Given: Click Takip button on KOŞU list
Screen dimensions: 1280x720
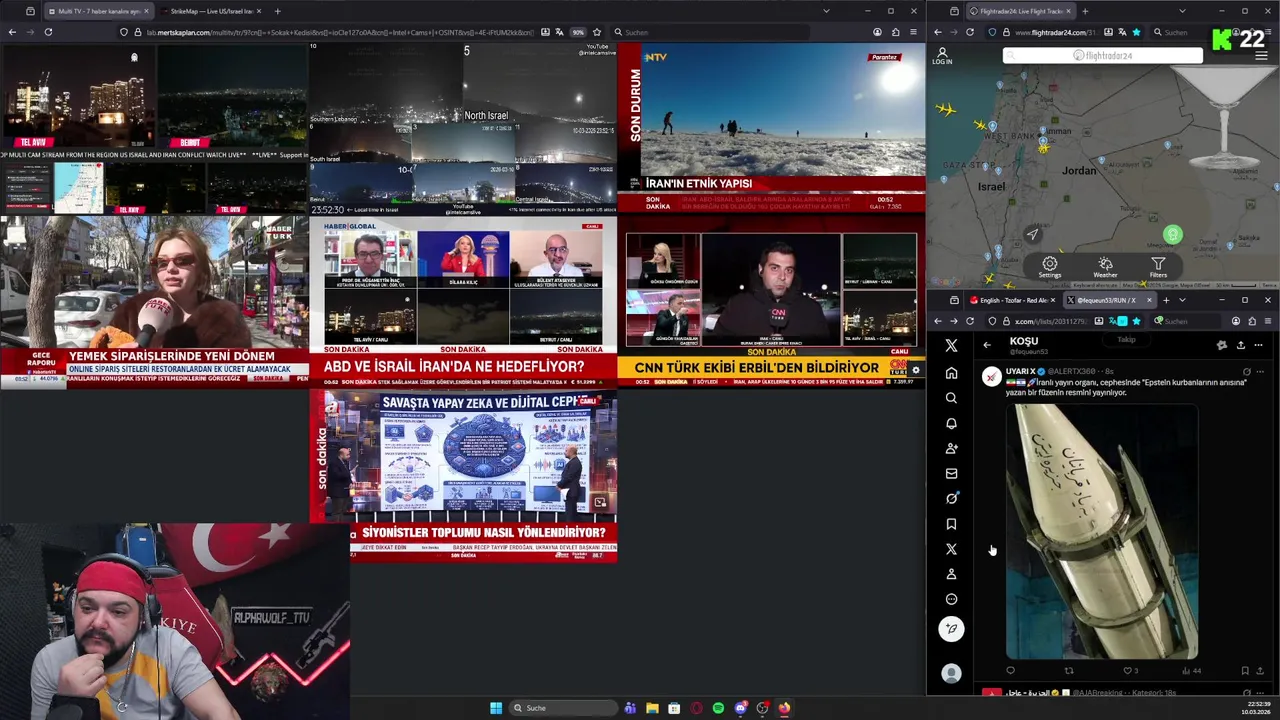Looking at the screenshot, I should tap(1126, 340).
